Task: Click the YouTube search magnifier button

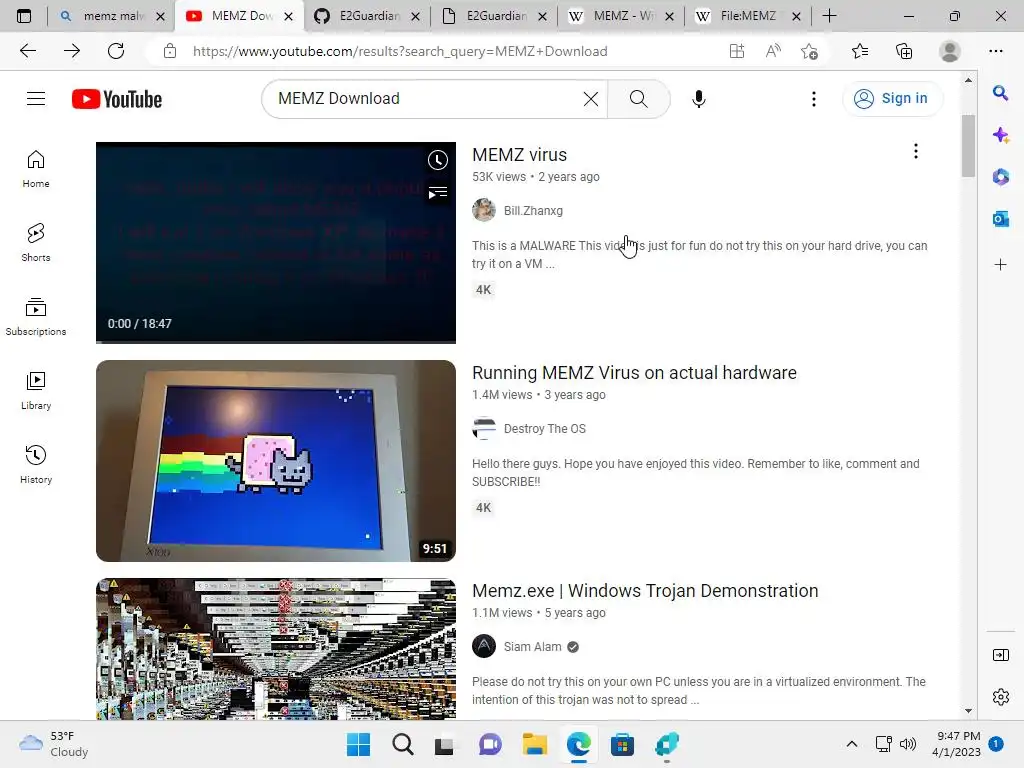Action: pos(638,99)
